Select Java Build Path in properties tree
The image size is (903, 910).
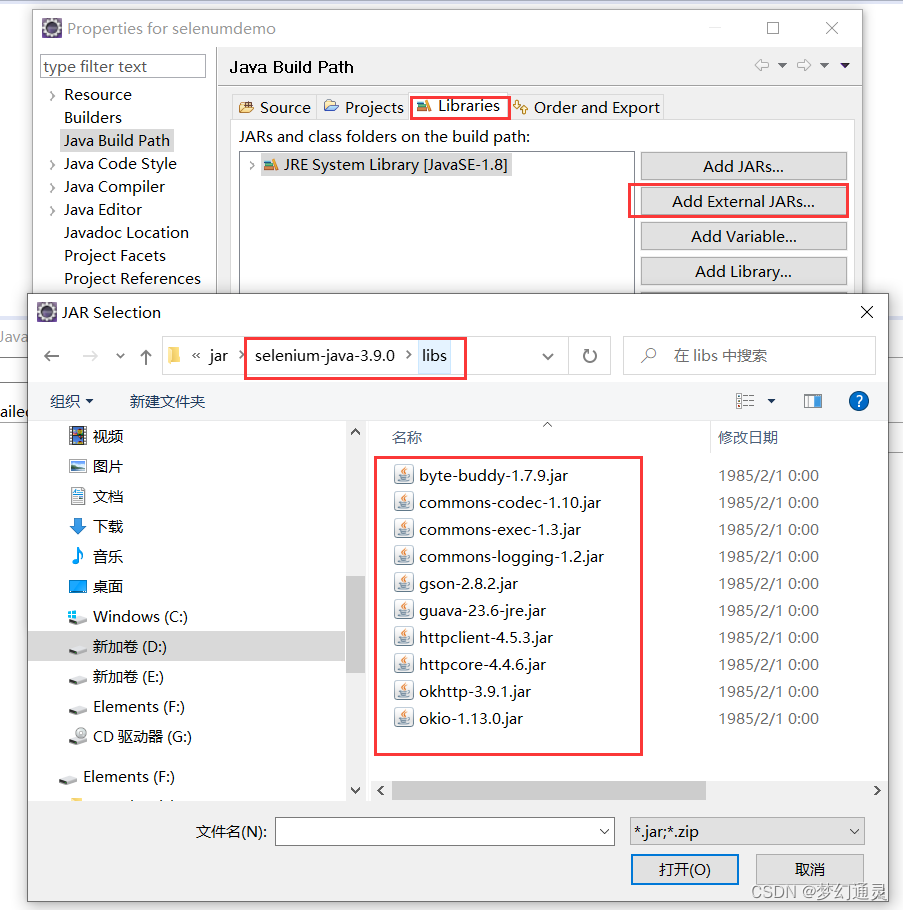pos(117,140)
